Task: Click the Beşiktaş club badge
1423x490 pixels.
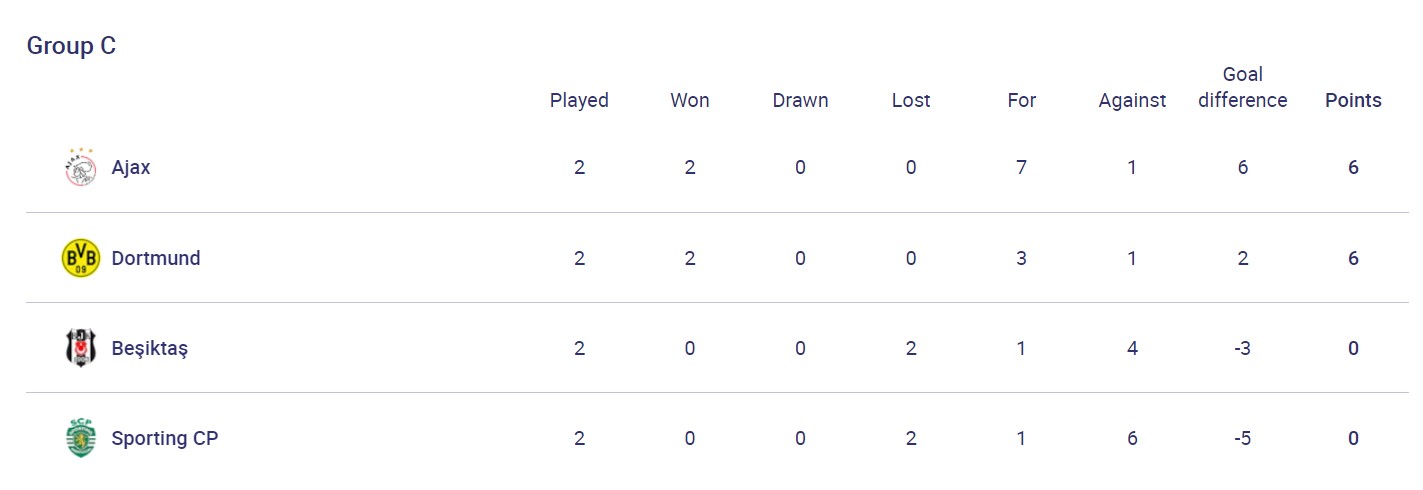Action: pos(80,348)
